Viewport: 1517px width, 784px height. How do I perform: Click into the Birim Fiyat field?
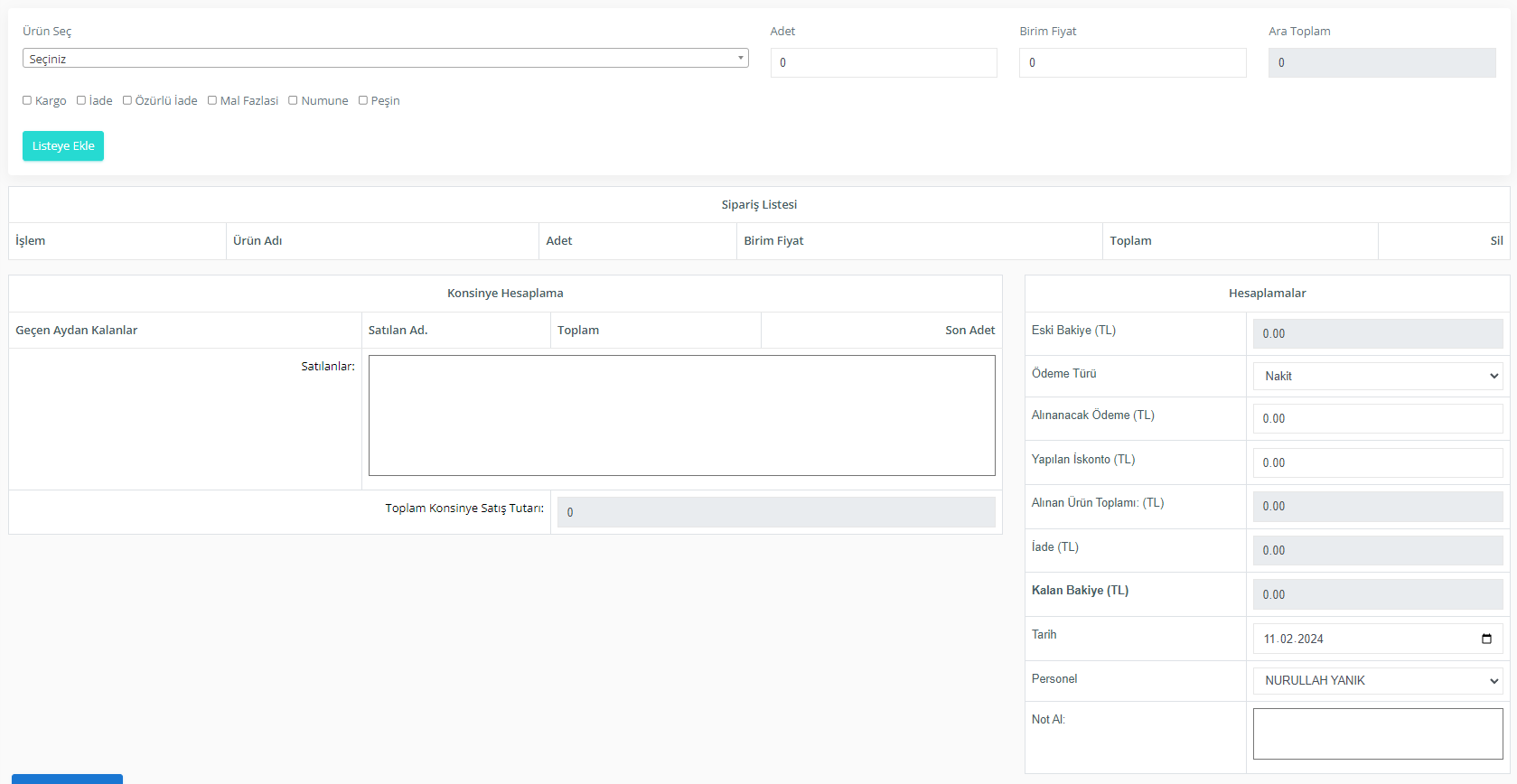(1132, 62)
